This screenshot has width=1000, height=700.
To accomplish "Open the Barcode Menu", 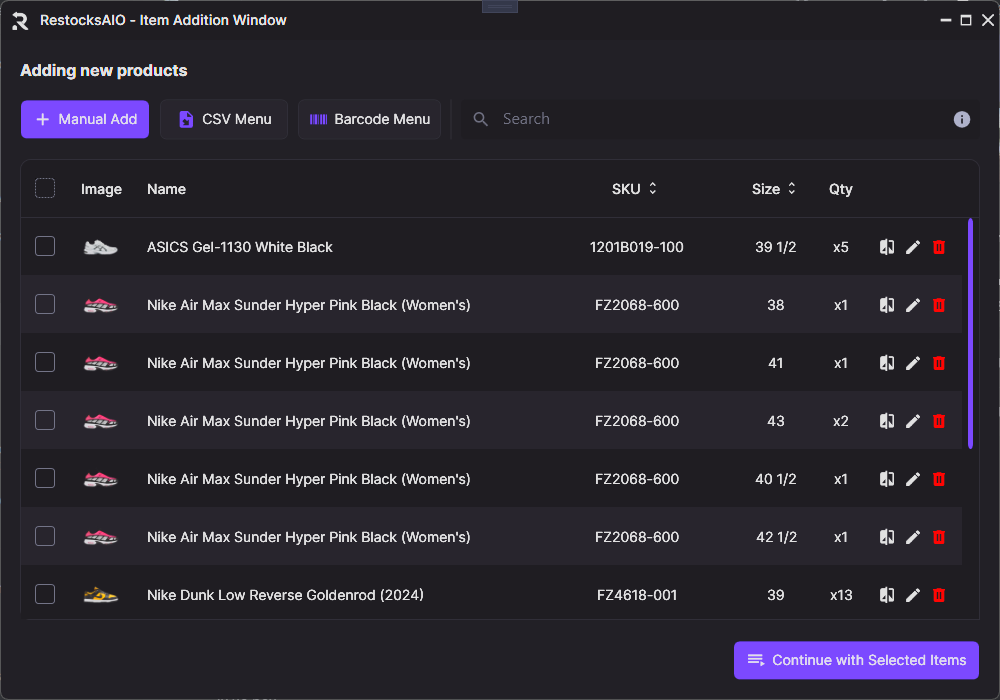I will (x=369, y=119).
